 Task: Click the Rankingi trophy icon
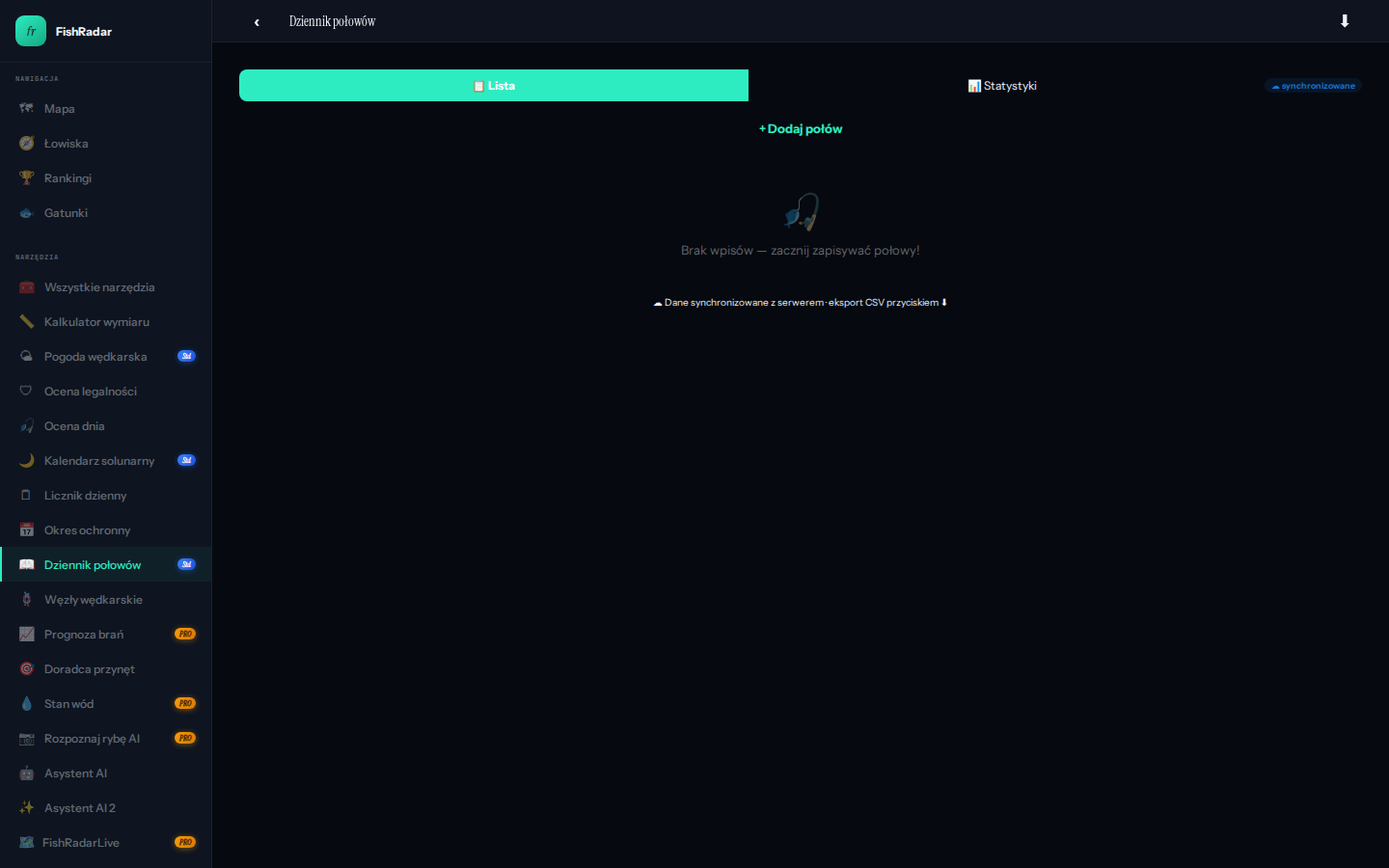click(27, 178)
